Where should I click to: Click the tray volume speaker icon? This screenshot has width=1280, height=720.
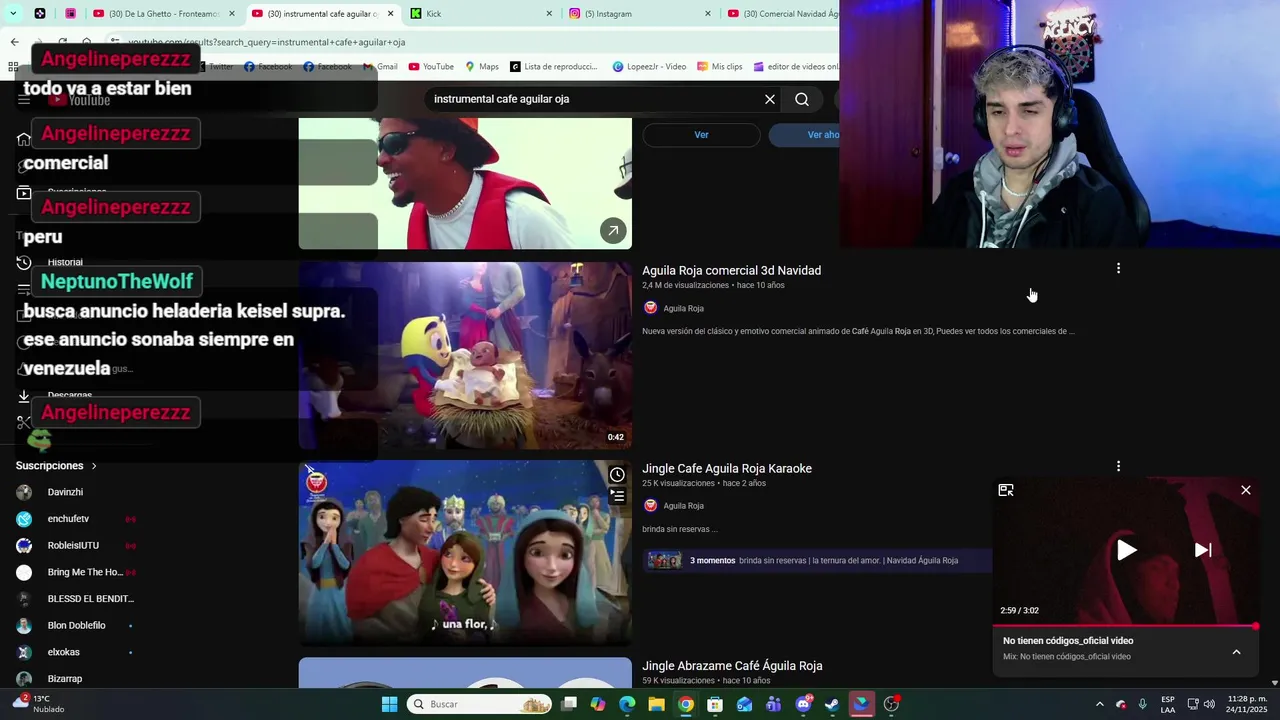point(1210,704)
